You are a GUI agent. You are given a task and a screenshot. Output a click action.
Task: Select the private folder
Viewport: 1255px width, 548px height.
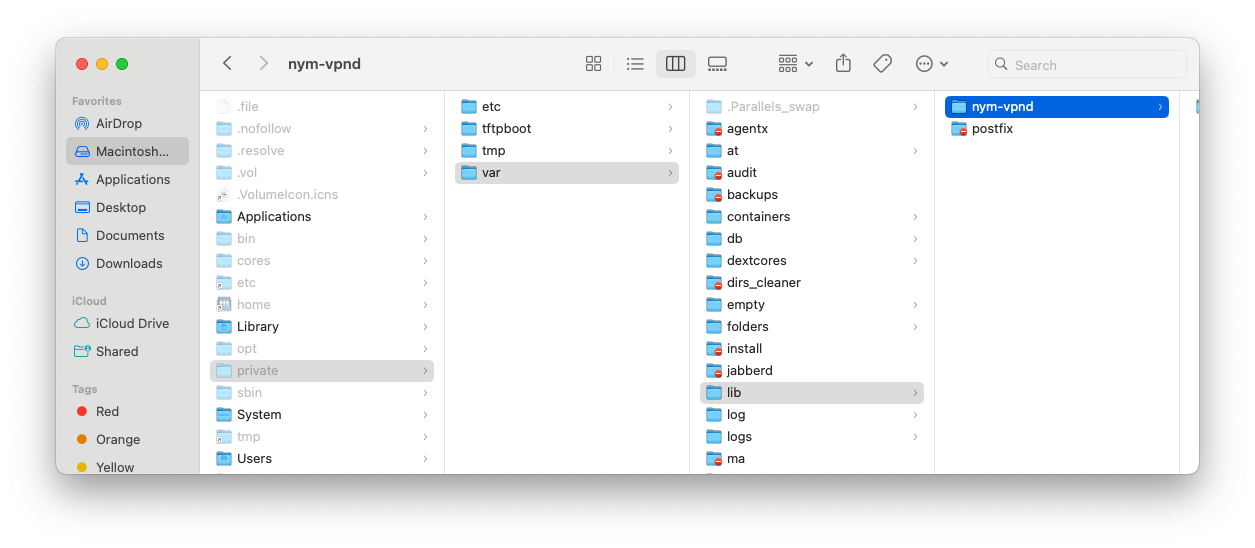pos(322,370)
